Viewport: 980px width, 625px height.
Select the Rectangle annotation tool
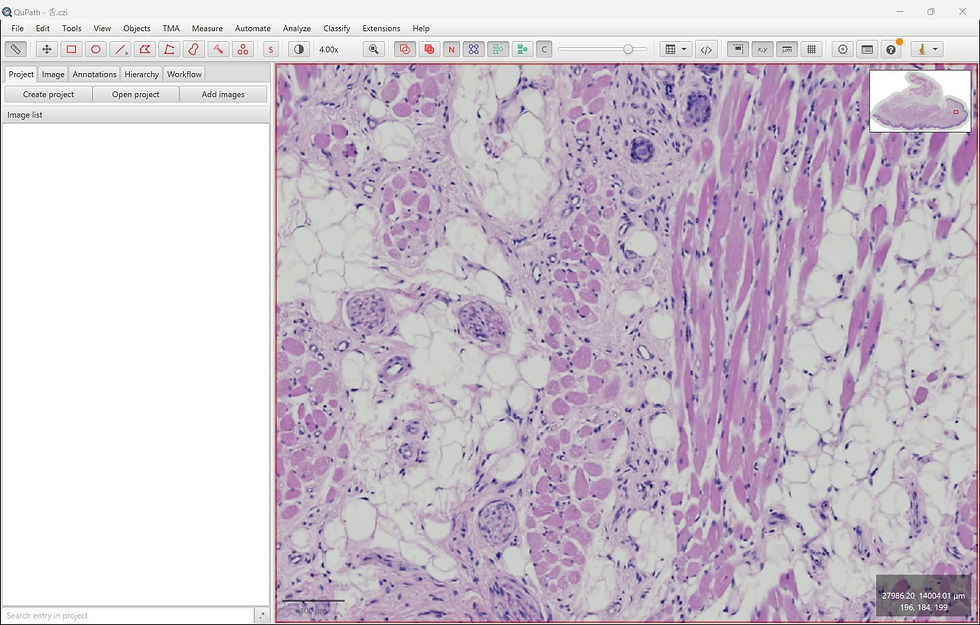click(x=71, y=49)
